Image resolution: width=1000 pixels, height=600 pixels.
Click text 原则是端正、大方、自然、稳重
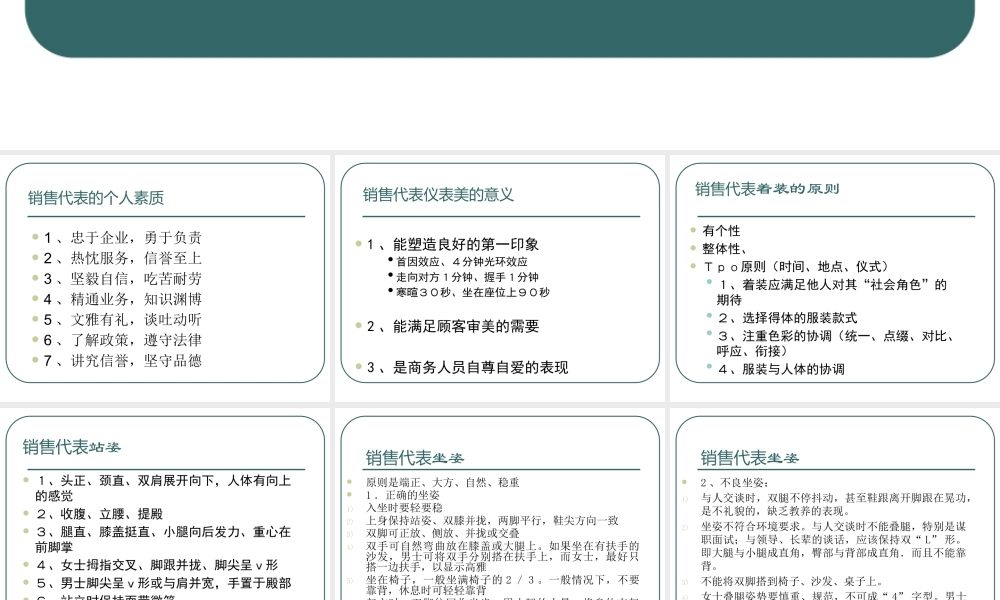[443, 483]
